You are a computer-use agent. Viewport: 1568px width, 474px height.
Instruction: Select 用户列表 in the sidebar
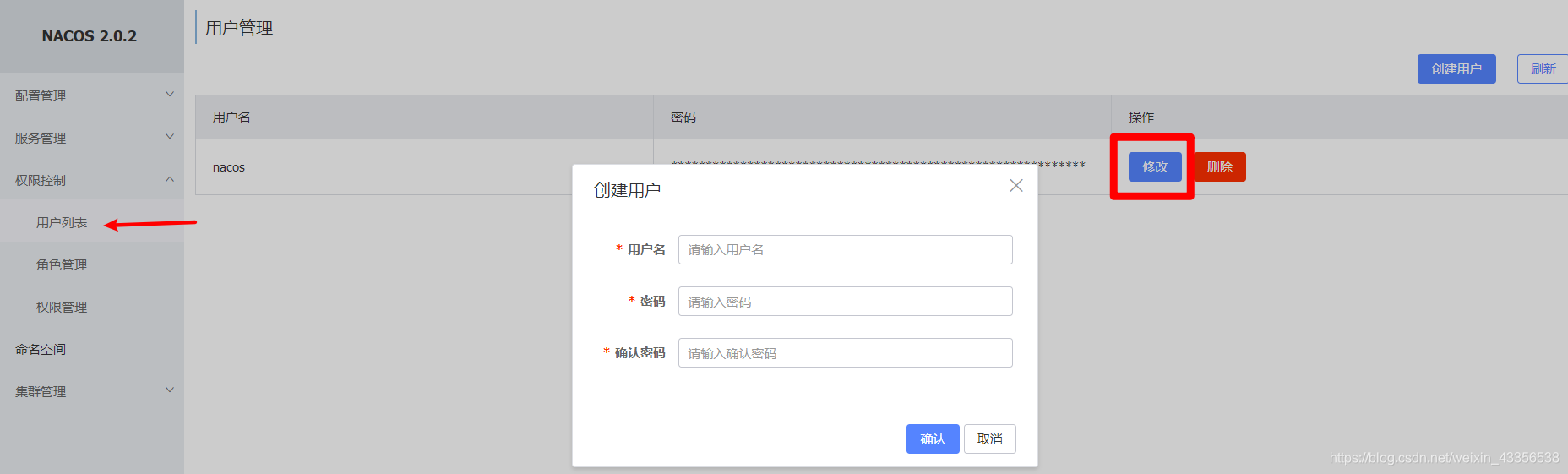pyautogui.click(x=62, y=223)
